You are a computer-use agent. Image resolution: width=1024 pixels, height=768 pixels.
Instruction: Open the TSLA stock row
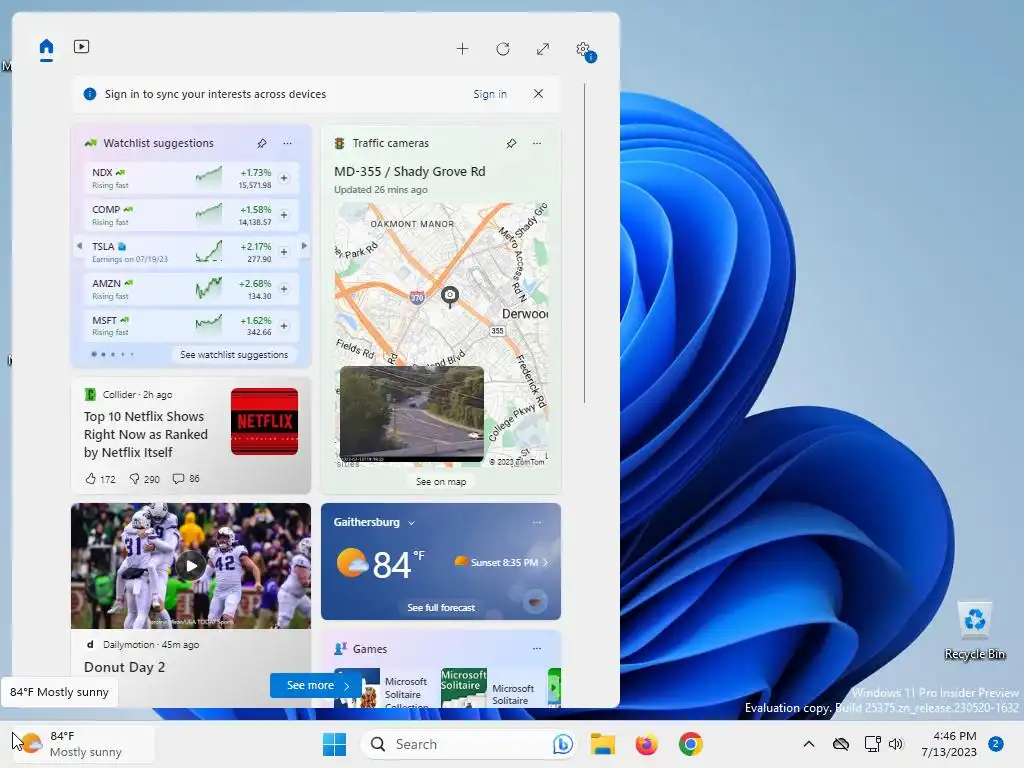pyautogui.click(x=191, y=252)
